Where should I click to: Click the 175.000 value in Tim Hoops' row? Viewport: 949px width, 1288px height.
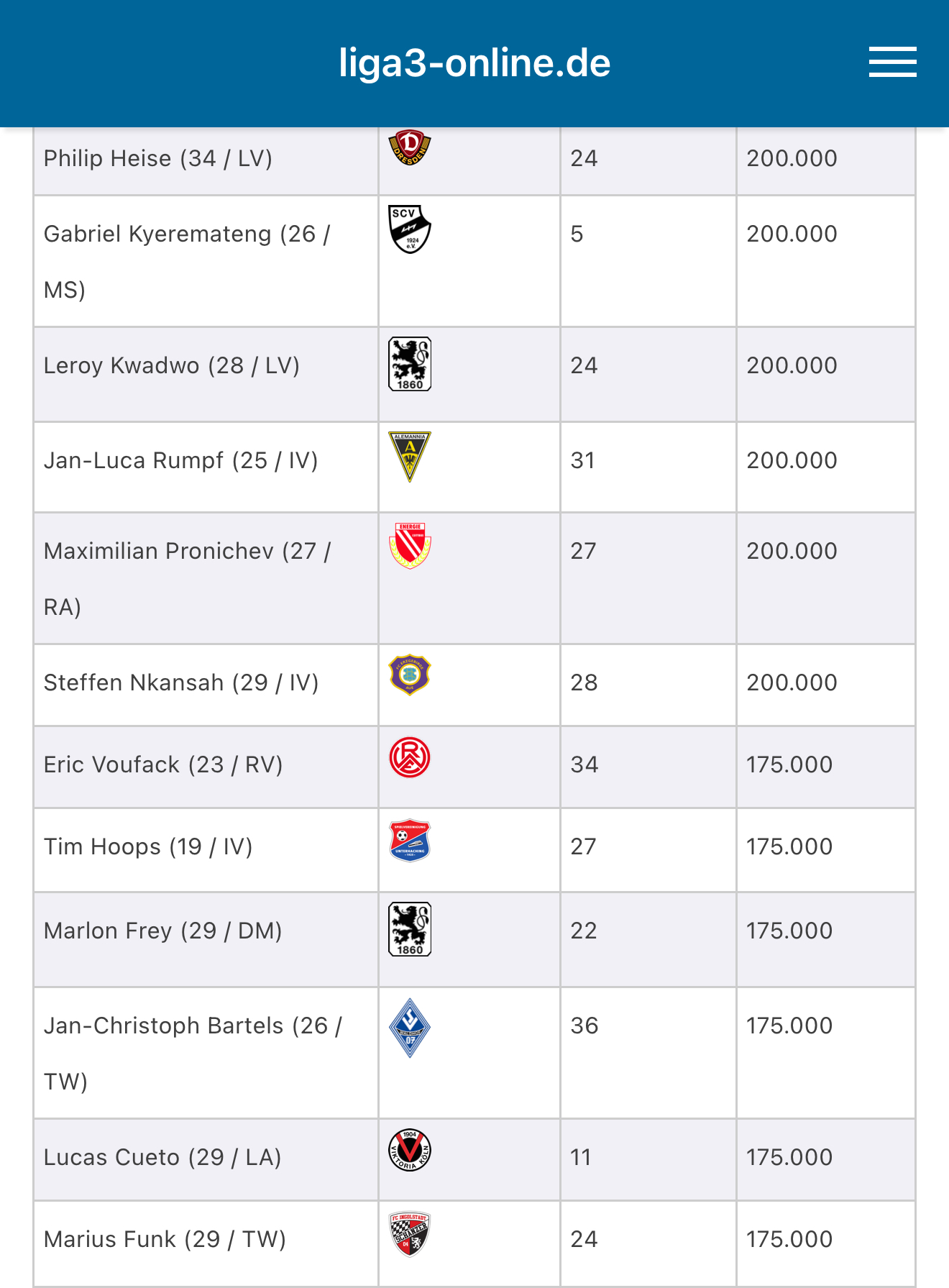pyautogui.click(x=789, y=846)
